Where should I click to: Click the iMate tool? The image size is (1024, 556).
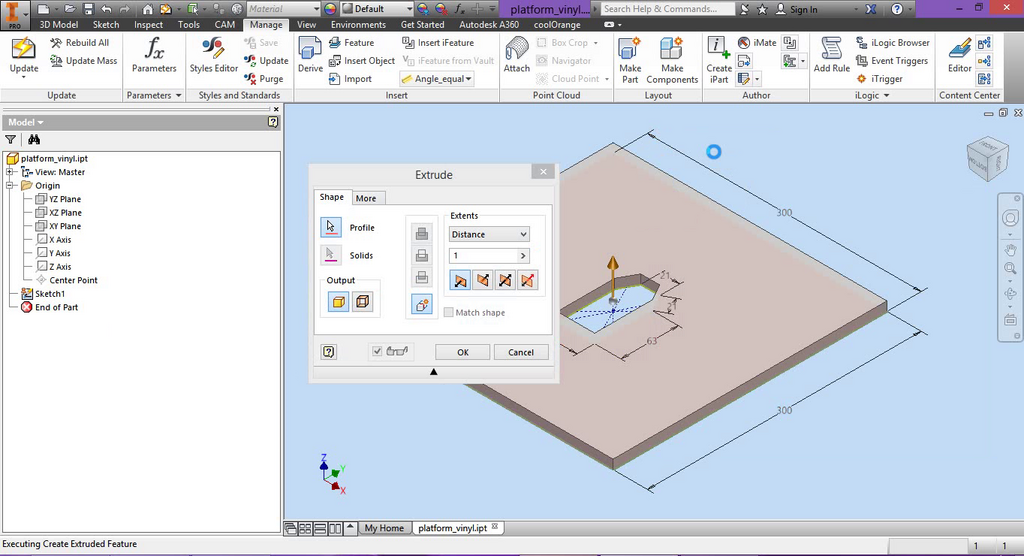coord(757,42)
